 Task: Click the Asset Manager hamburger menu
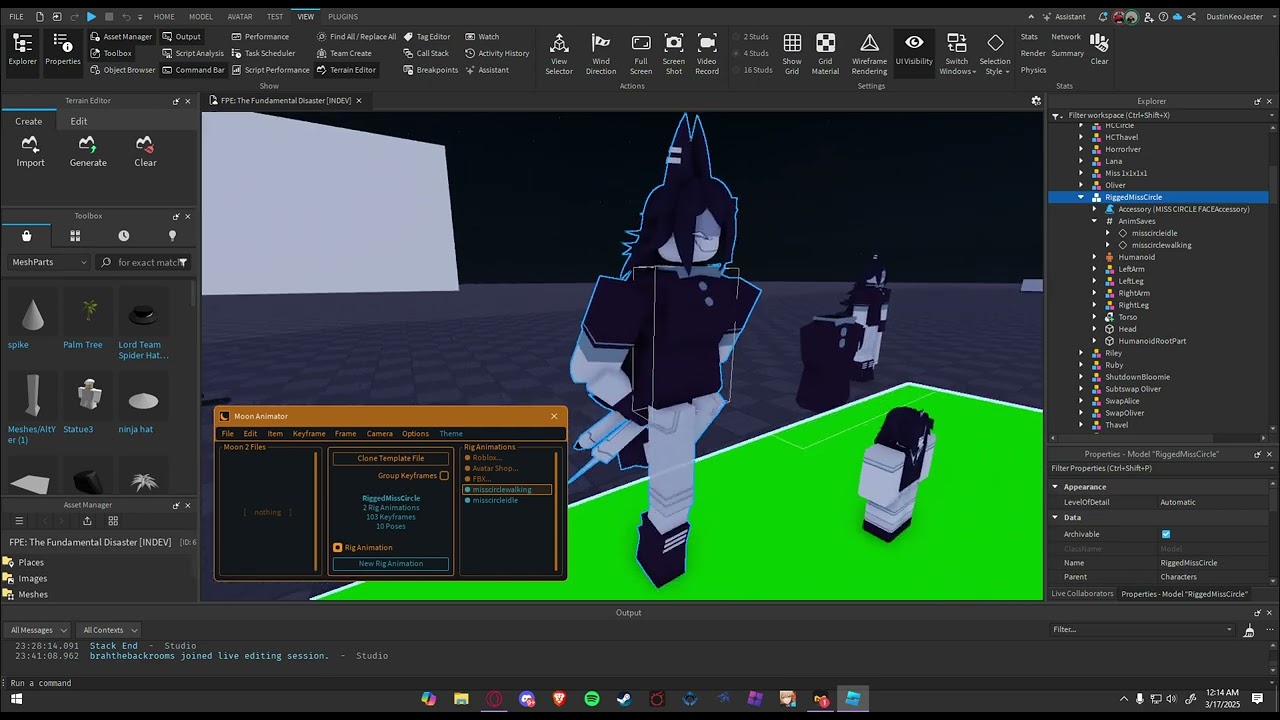point(18,521)
